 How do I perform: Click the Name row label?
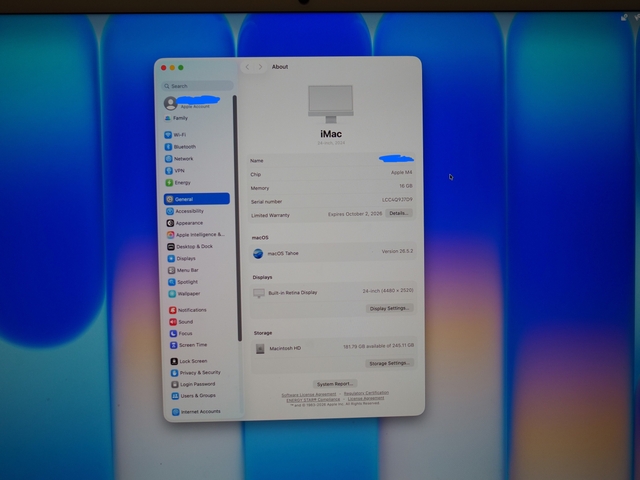pos(257,161)
